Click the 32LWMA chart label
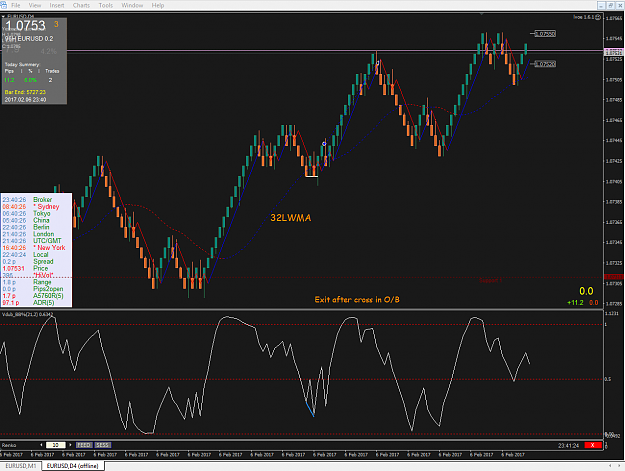 [x=291, y=218]
